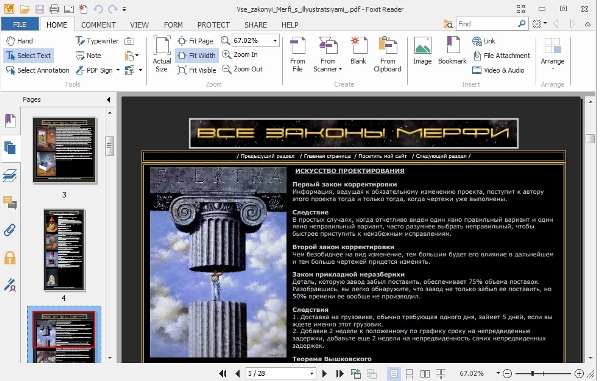Expand the PDF Sign dropdown arrow
This screenshot has width=600, height=381.
pos(118,70)
